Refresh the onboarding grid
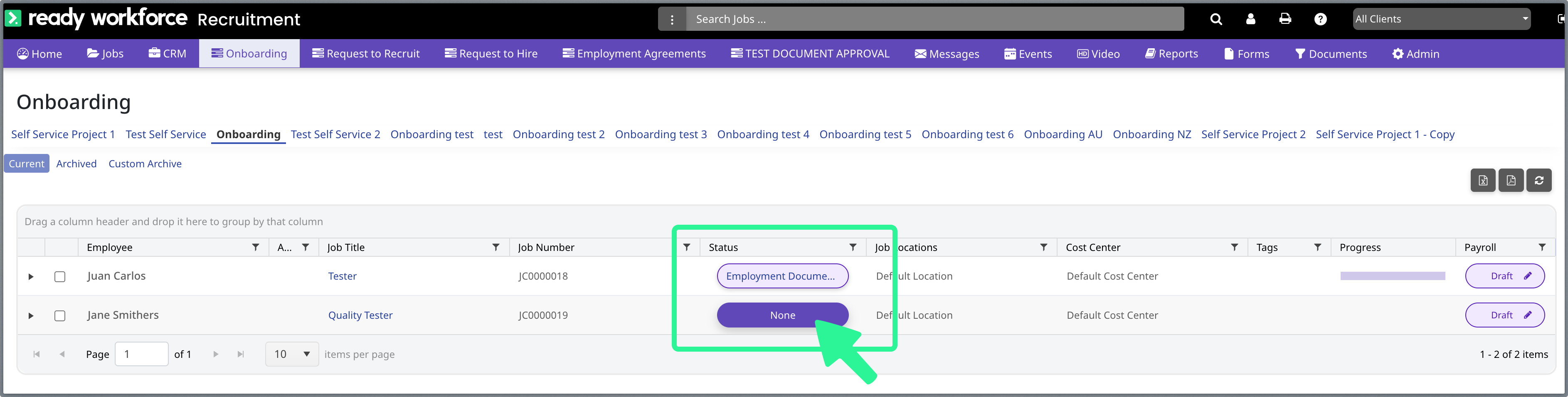This screenshot has width=1568, height=397. [x=1539, y=180]
